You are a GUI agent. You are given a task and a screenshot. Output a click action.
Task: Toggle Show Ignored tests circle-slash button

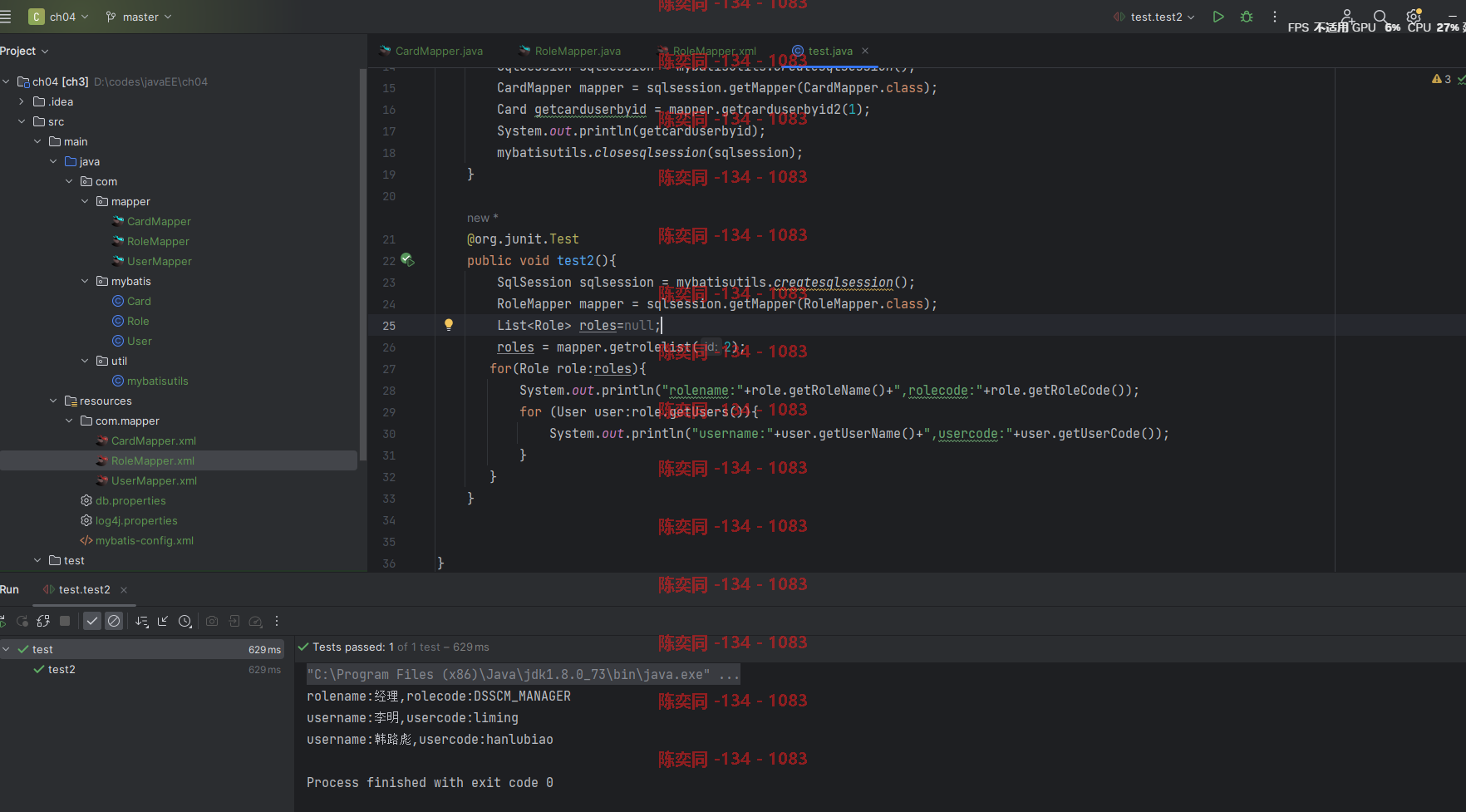[x=114, y=621]
